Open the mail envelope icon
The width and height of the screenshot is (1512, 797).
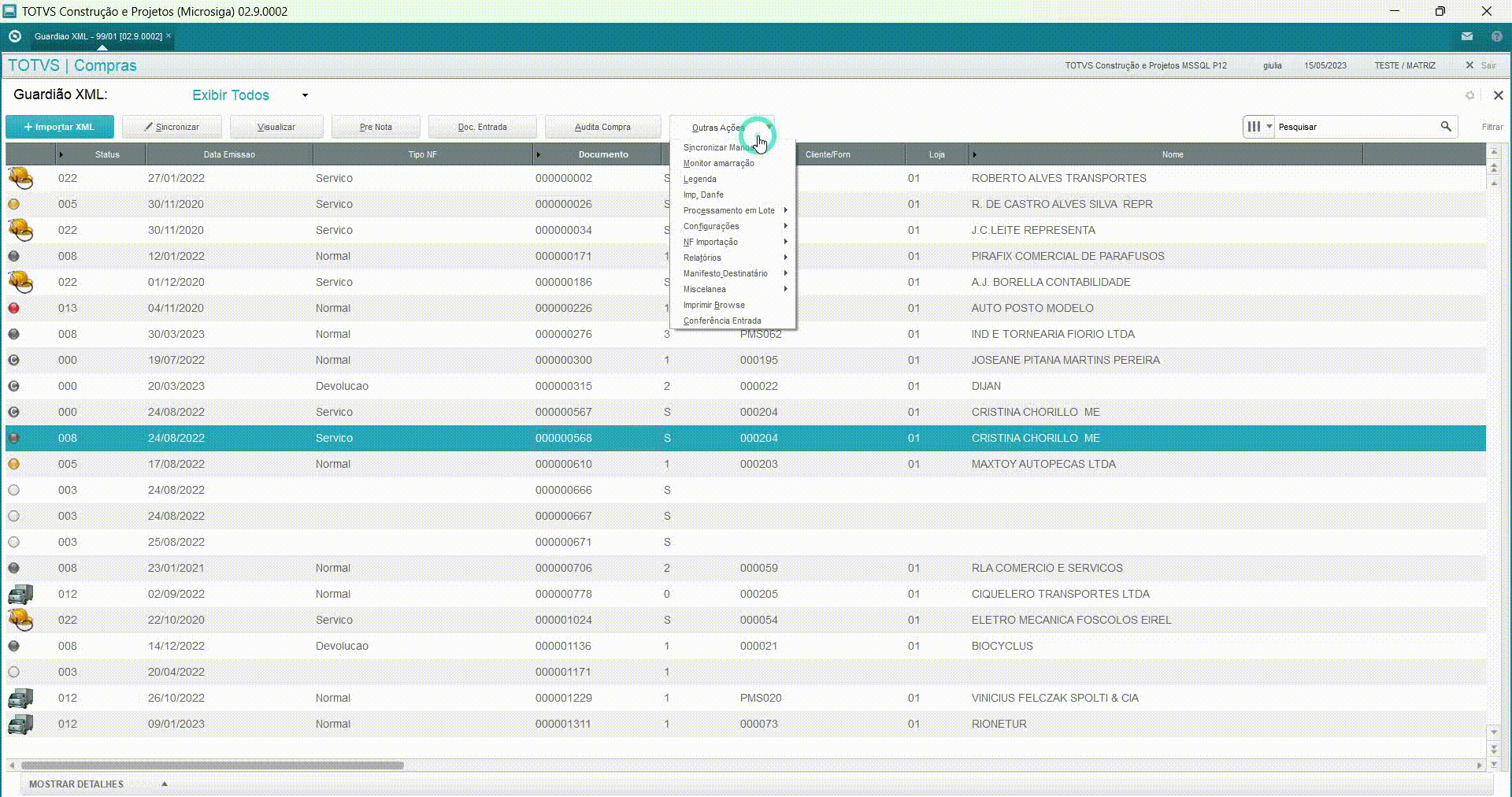(1467, 36)
